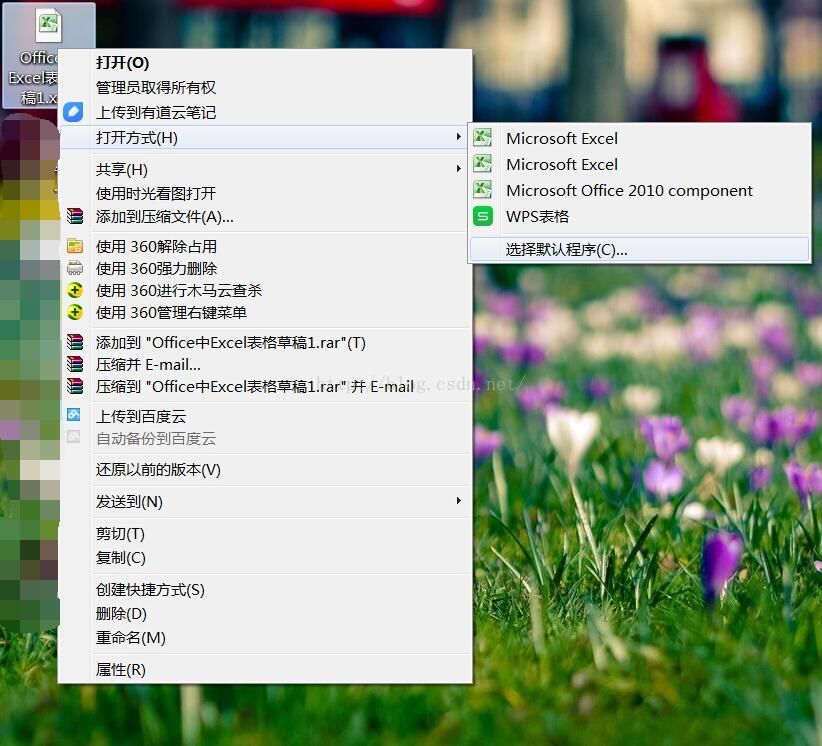Viewport: 822px width, 746px height.
Task: Choose 使用 360强力删除
Action: (266, 268)
